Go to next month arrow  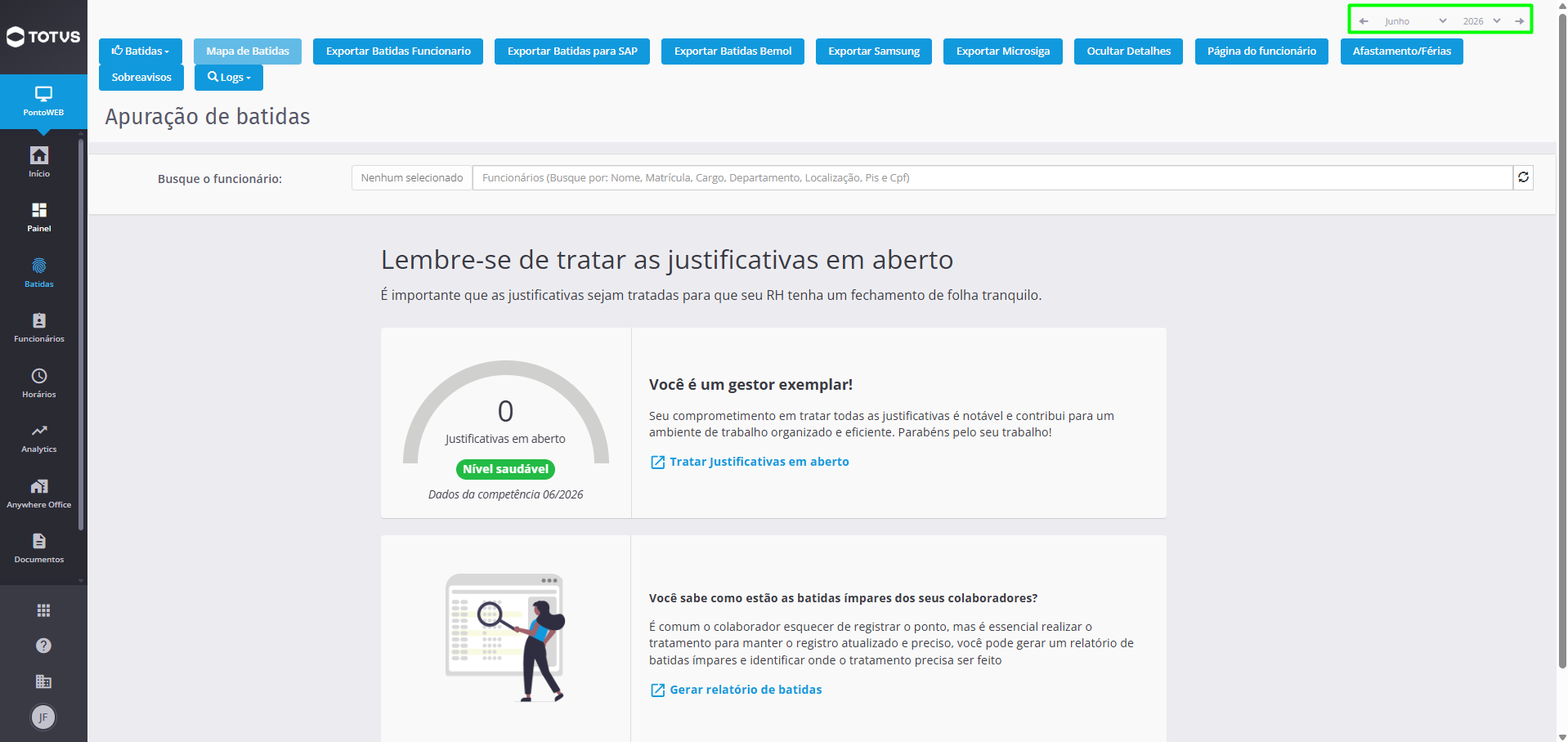(1519, 21)
